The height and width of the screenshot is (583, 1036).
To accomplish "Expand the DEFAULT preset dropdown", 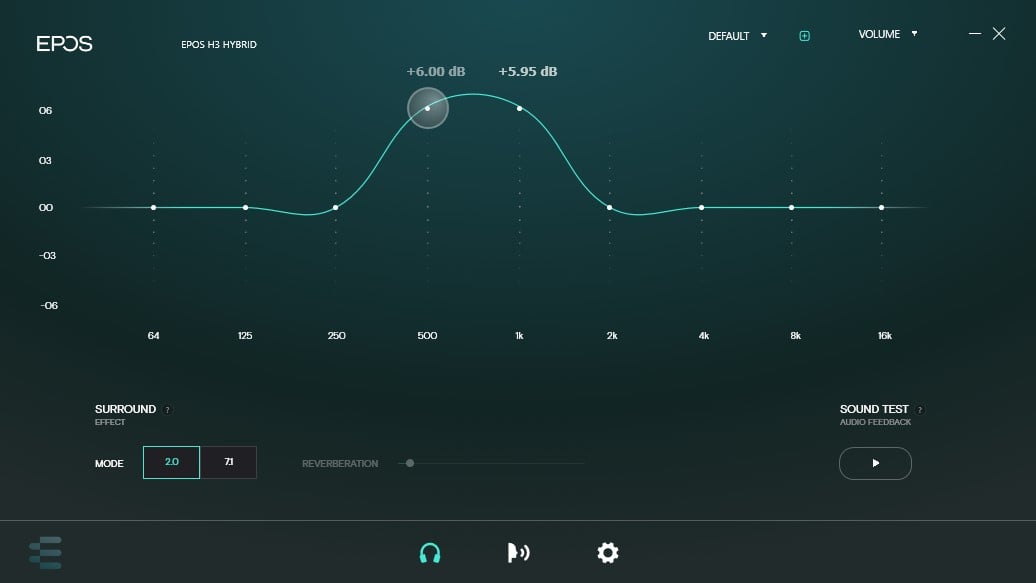I will tap(737, 36).
